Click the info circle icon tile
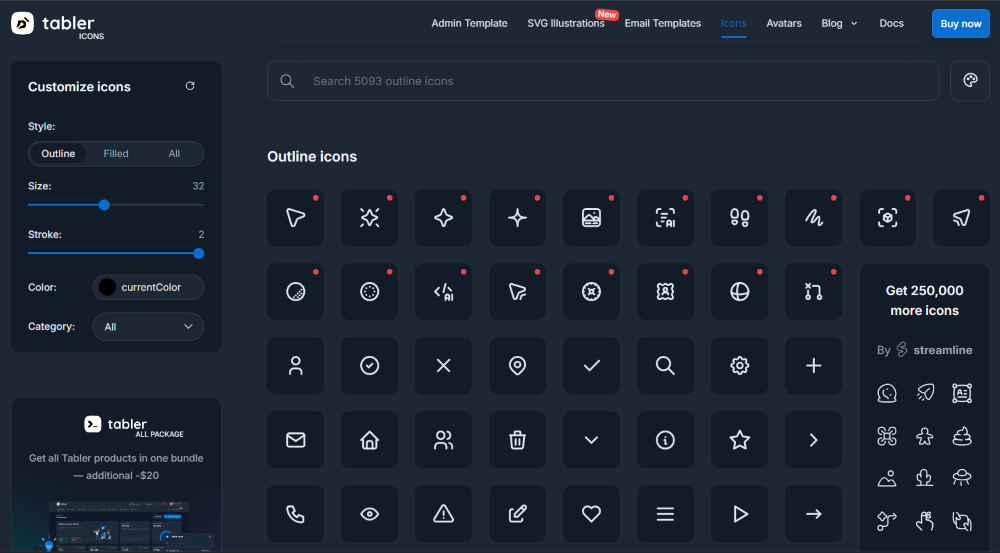This screenshot has height=553, width=1000. click(665, 439)
